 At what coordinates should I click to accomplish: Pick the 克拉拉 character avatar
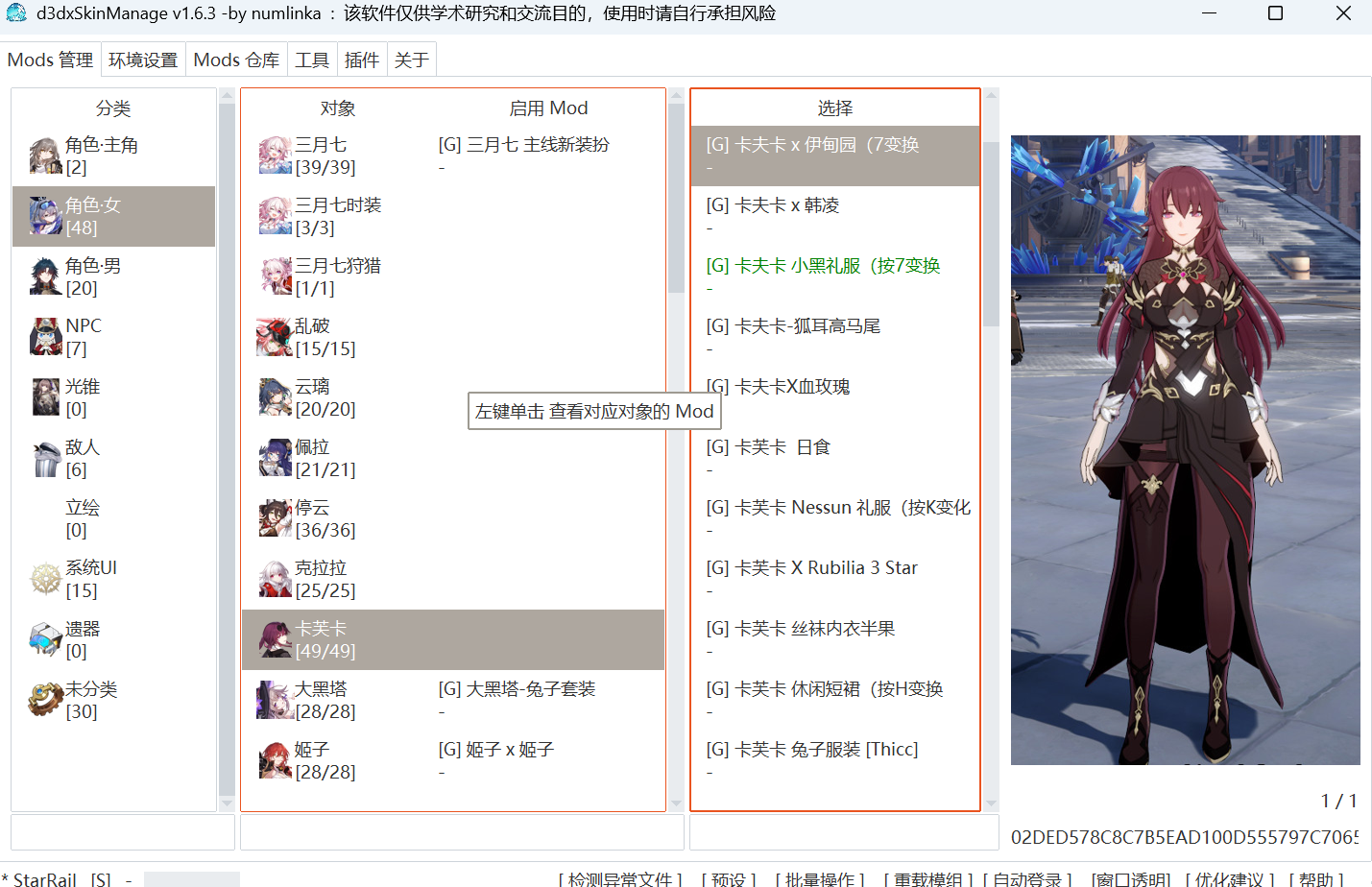point(275,580)
